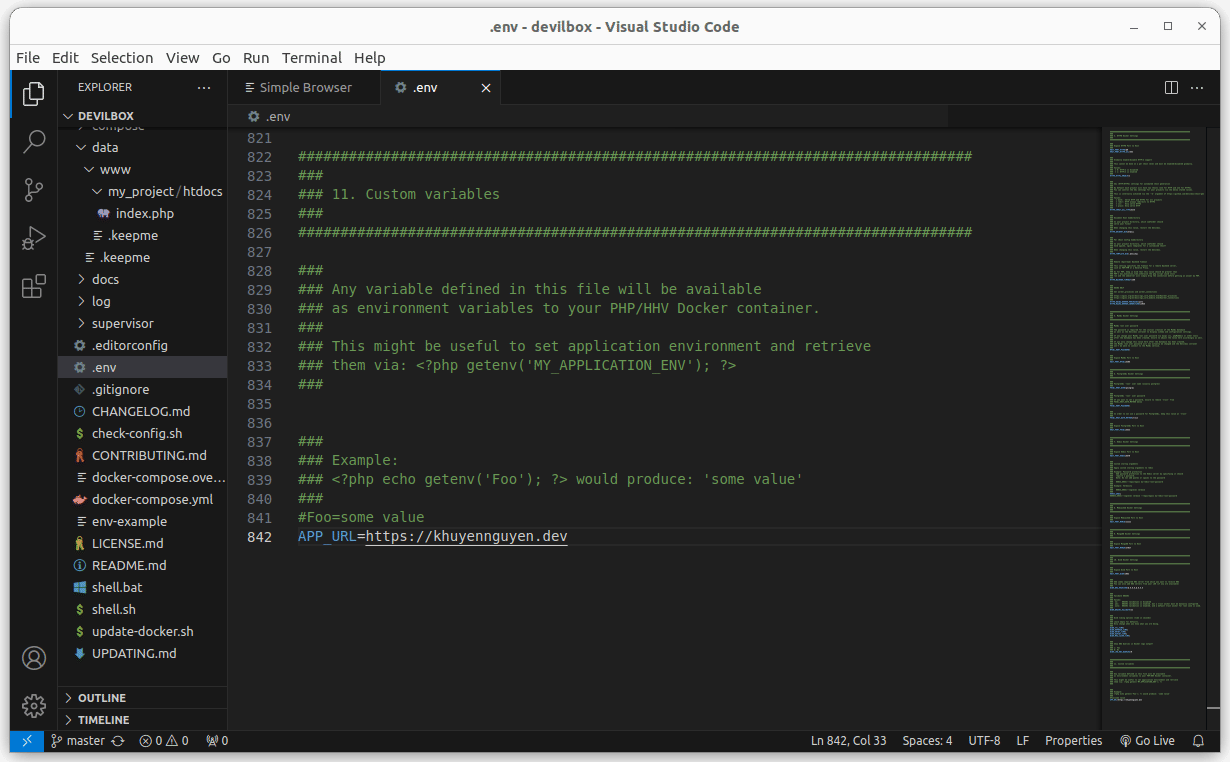Viewport: 1230px width, 762px height.
Task: Open docker-compose.yml in the explorer
Action: [152, 499]
